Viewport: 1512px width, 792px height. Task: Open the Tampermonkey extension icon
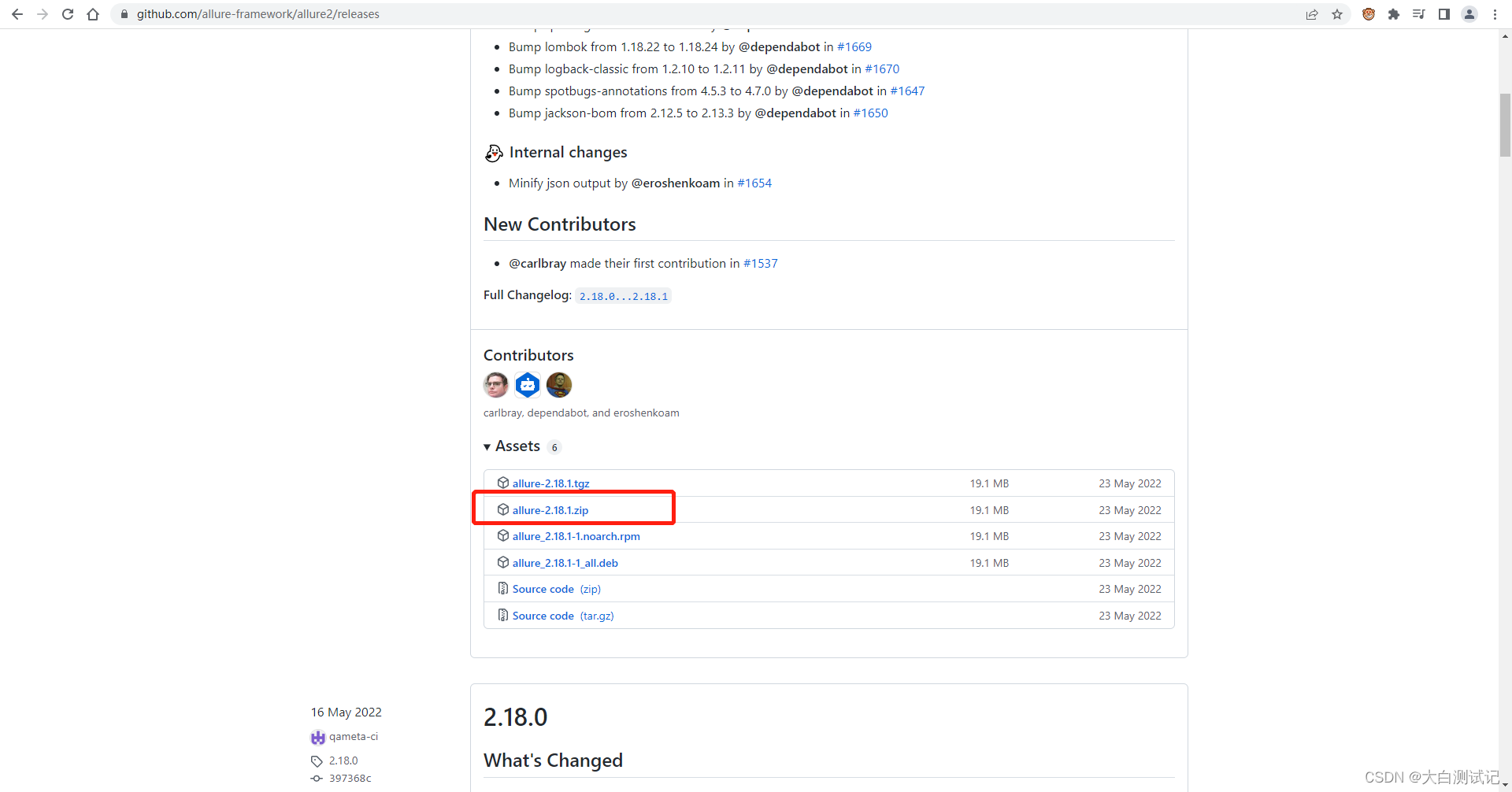coord(1369,14)
